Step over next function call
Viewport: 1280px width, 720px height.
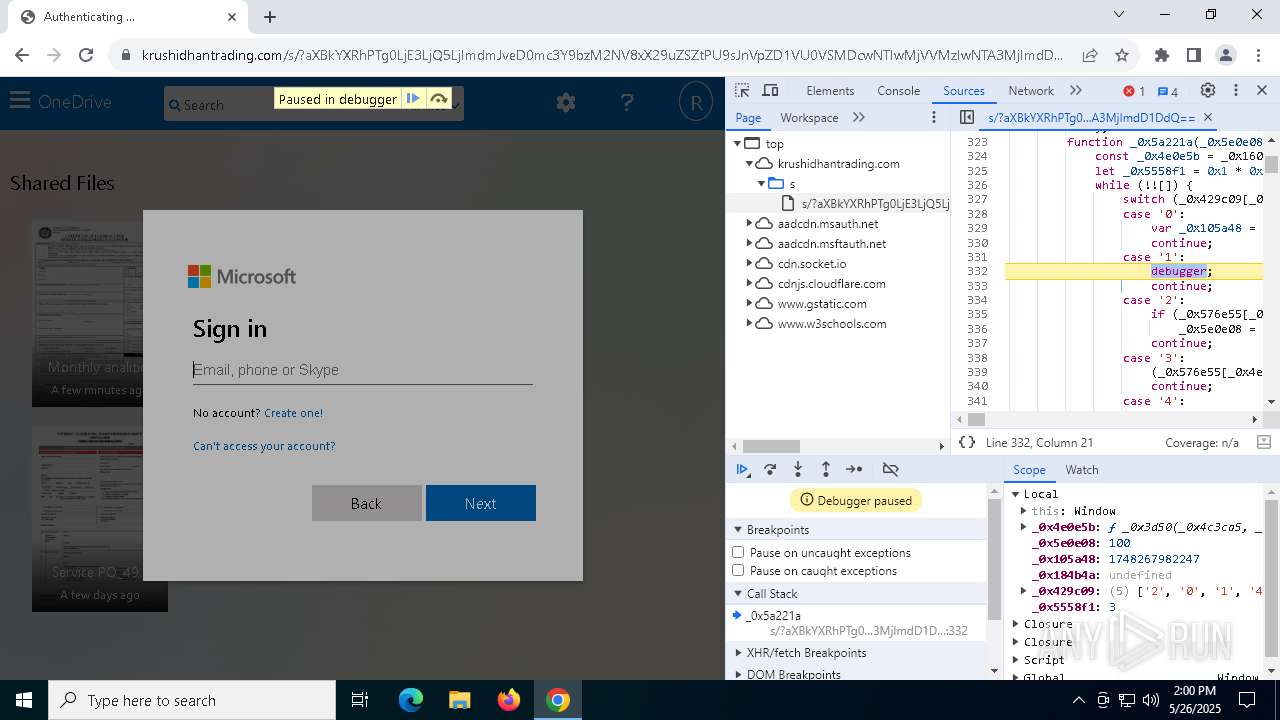pyautogui.click(x=770, y=469)
